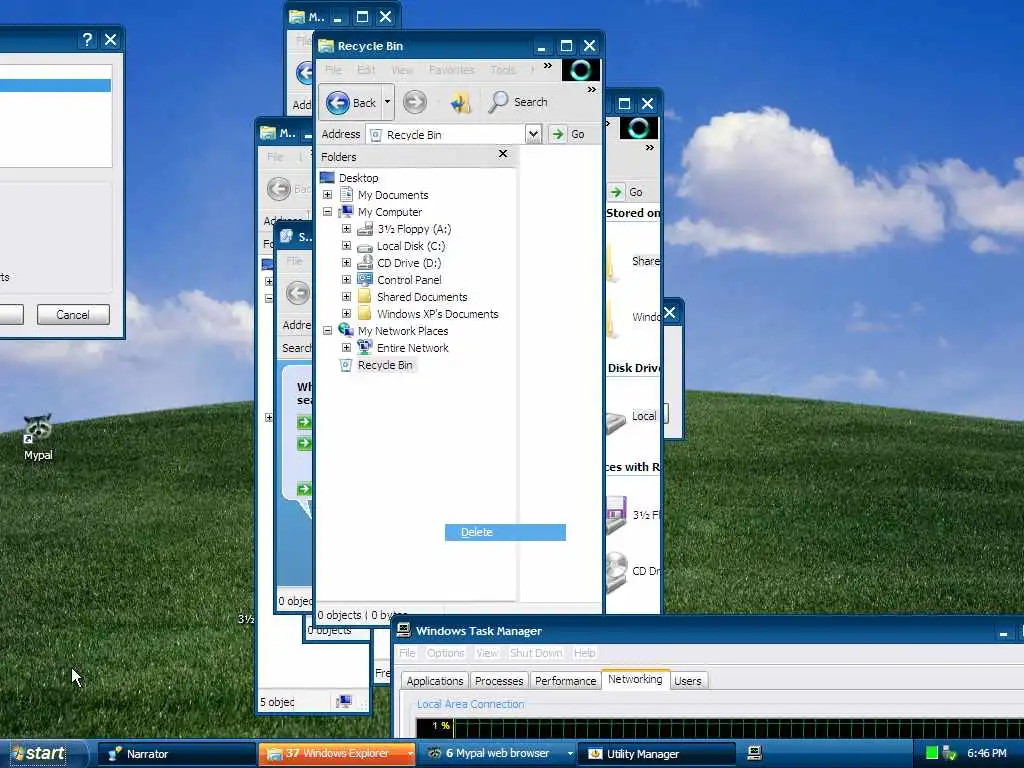Click the Start button

[43, 754]
